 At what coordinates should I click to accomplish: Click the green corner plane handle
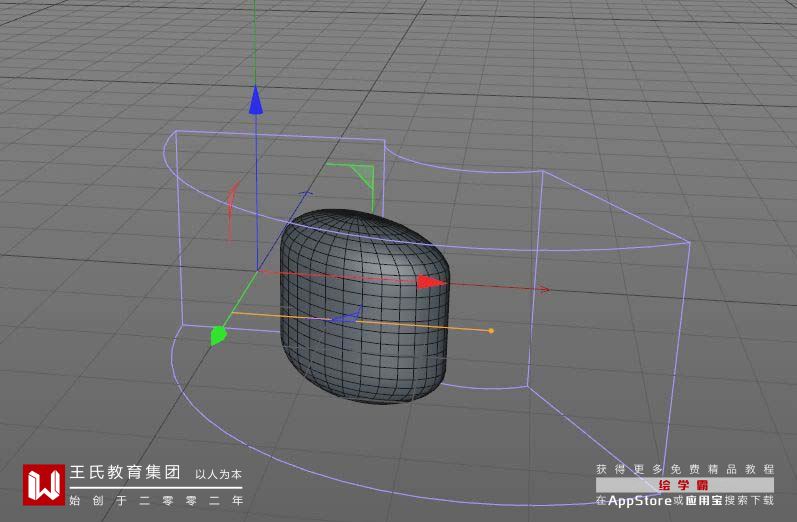tap(363, 176)
